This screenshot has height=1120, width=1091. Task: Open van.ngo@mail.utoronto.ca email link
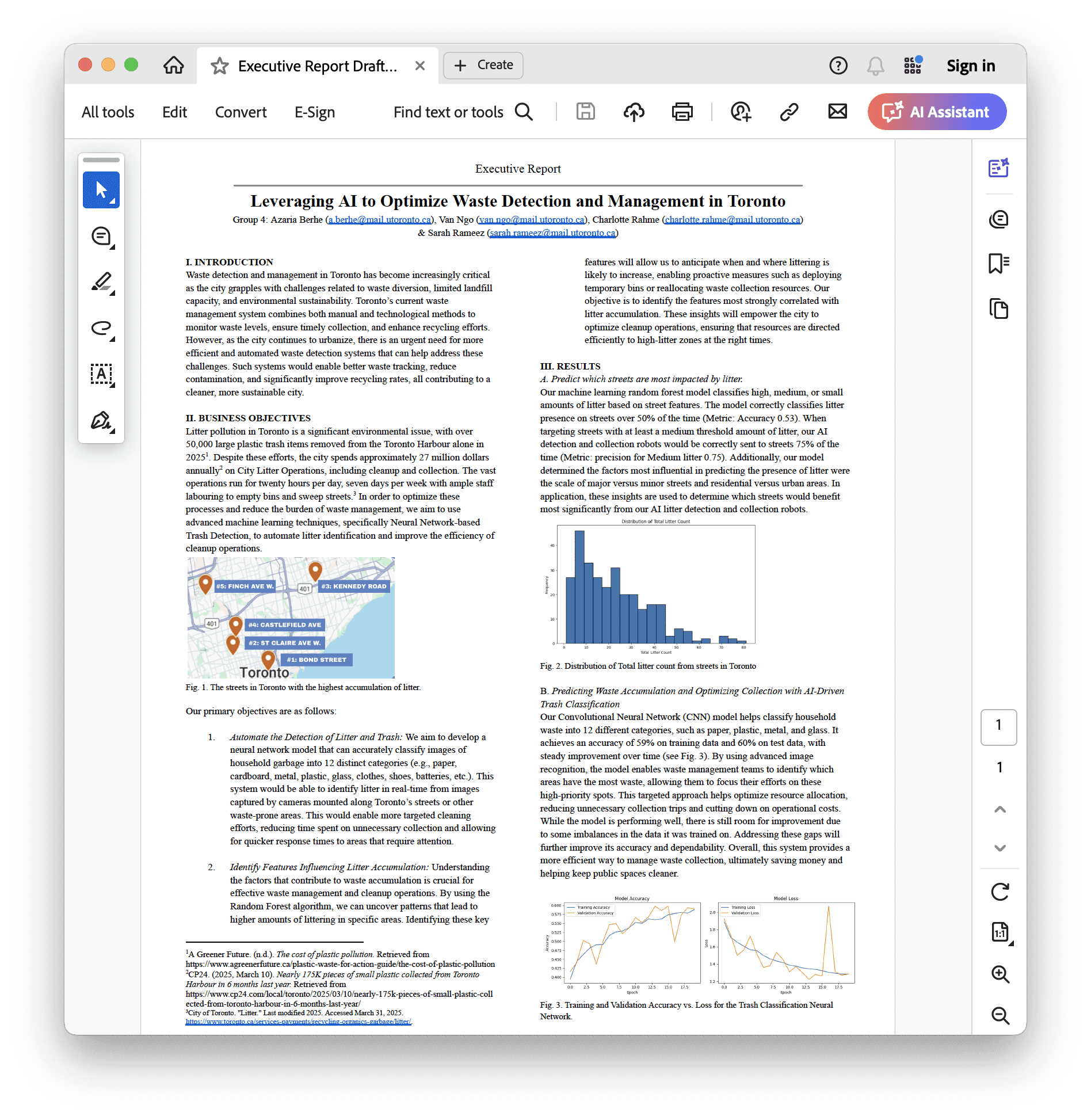click(x=532, y=219)
